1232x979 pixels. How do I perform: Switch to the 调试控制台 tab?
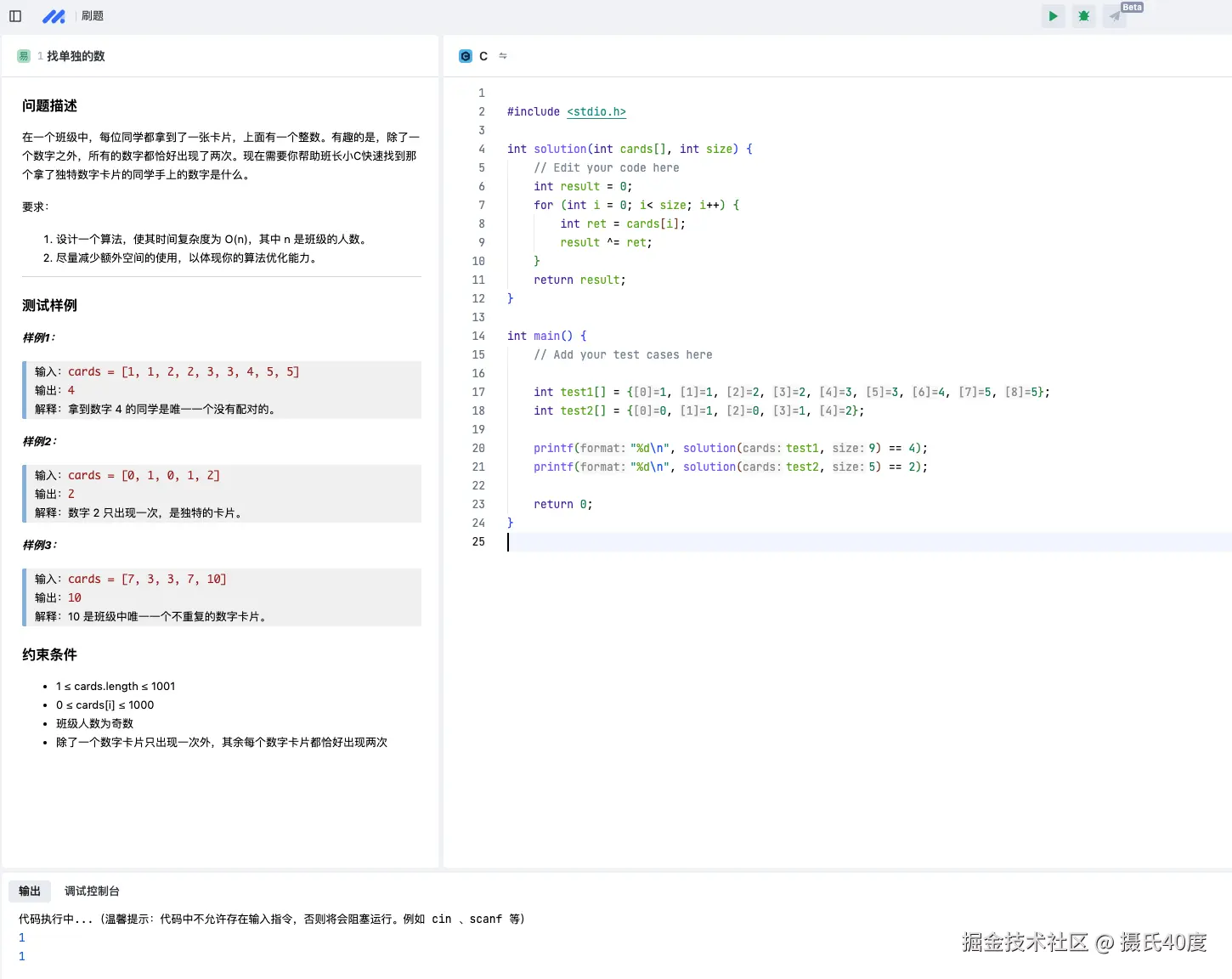(x=92, y=891)
